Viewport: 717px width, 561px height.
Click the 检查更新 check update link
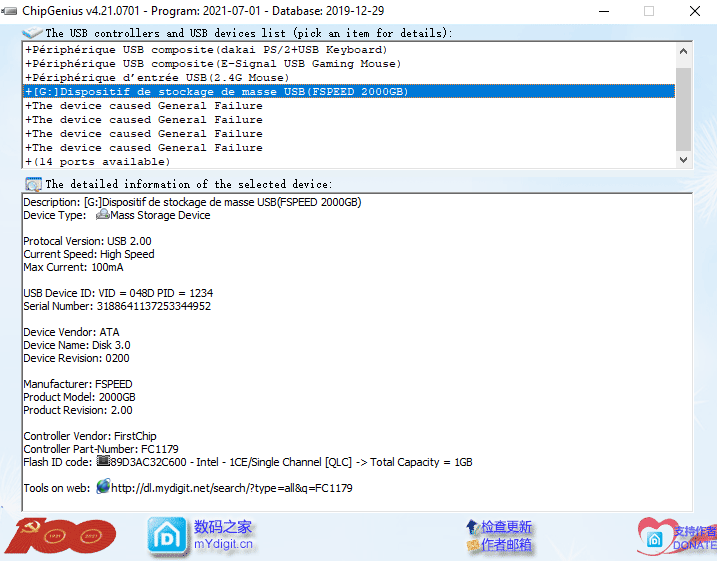tap(506, 527)
